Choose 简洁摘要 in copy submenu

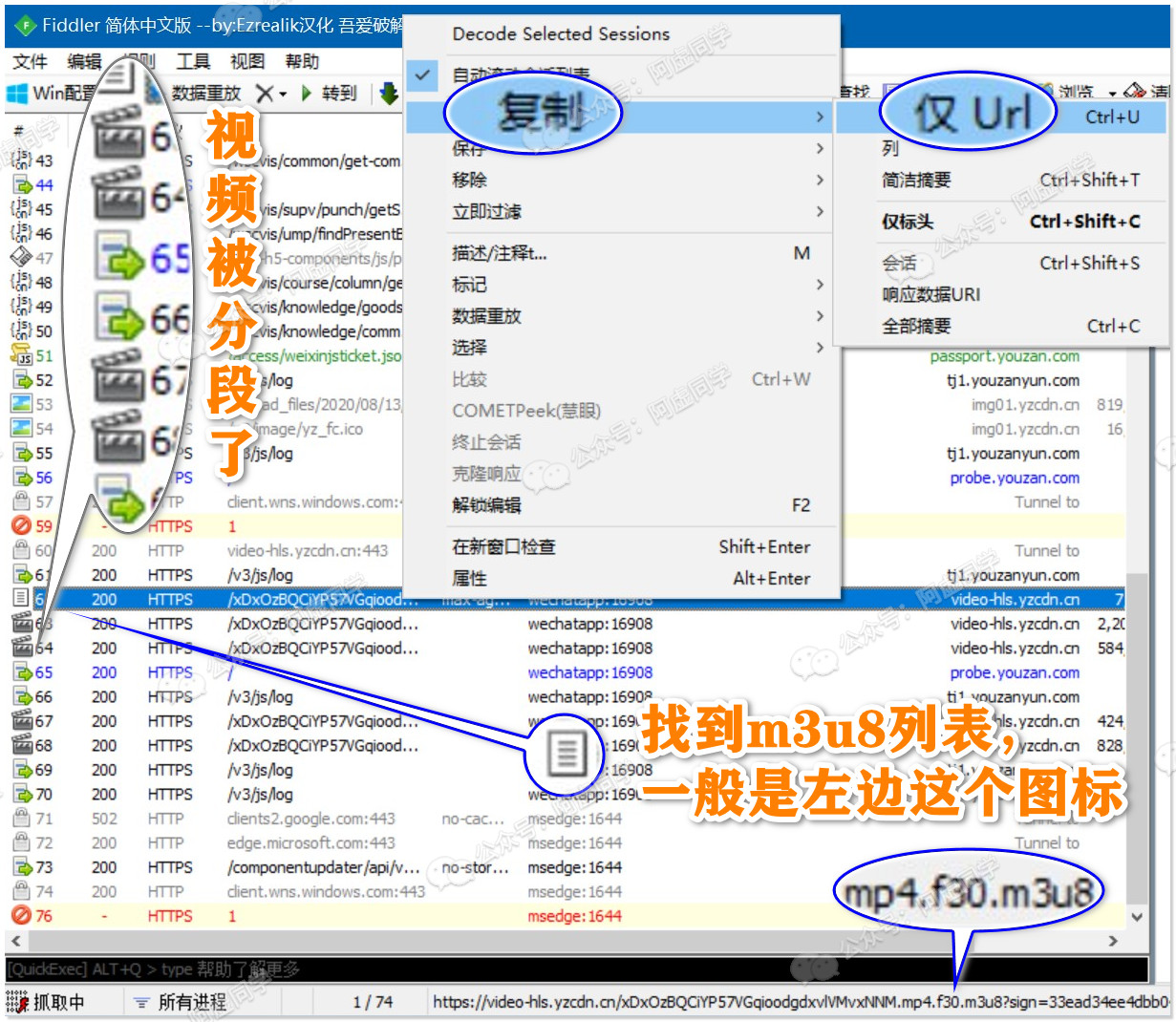coord(916,180)
